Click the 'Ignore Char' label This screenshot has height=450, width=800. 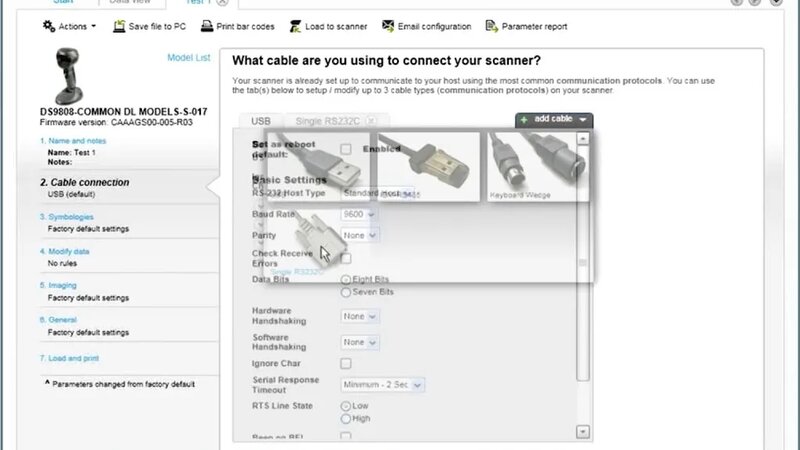coord(276,363)
